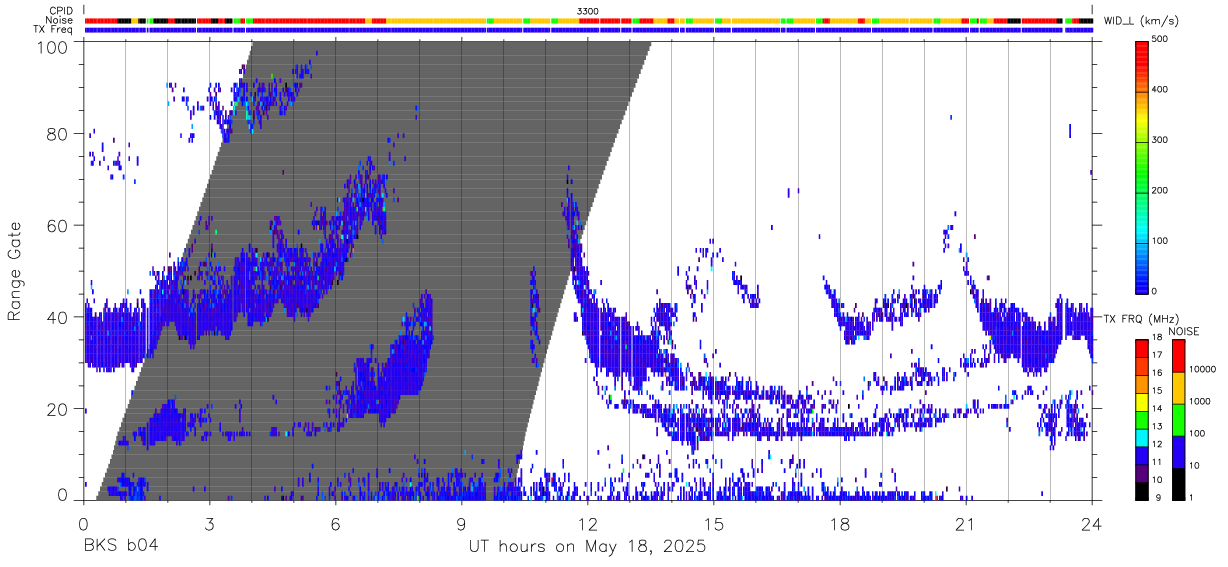This screenshot has height=567, width=1228.
Task: Click the spectral width gradient colorbar
Action: [x=1143, y=167]
